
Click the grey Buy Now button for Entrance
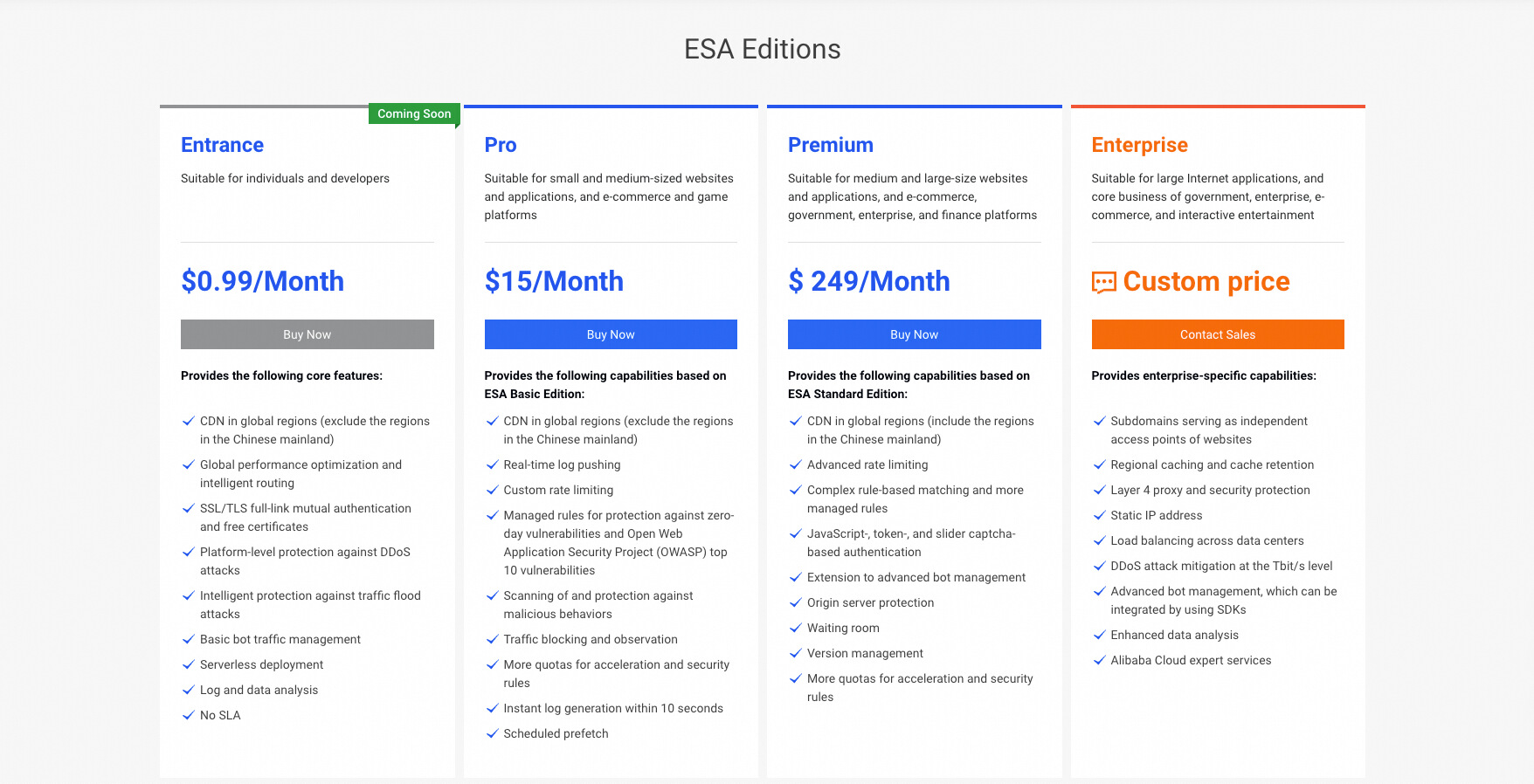click(x=307, y=334)
